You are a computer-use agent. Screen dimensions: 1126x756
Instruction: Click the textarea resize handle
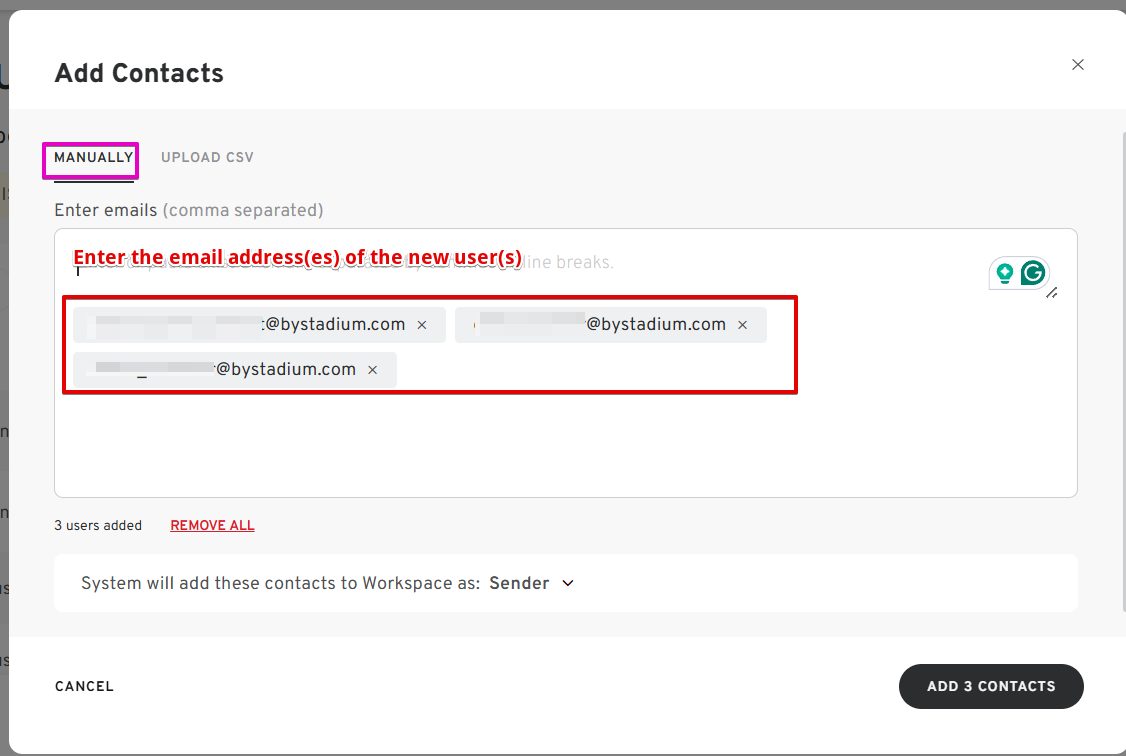[1052, 292]
